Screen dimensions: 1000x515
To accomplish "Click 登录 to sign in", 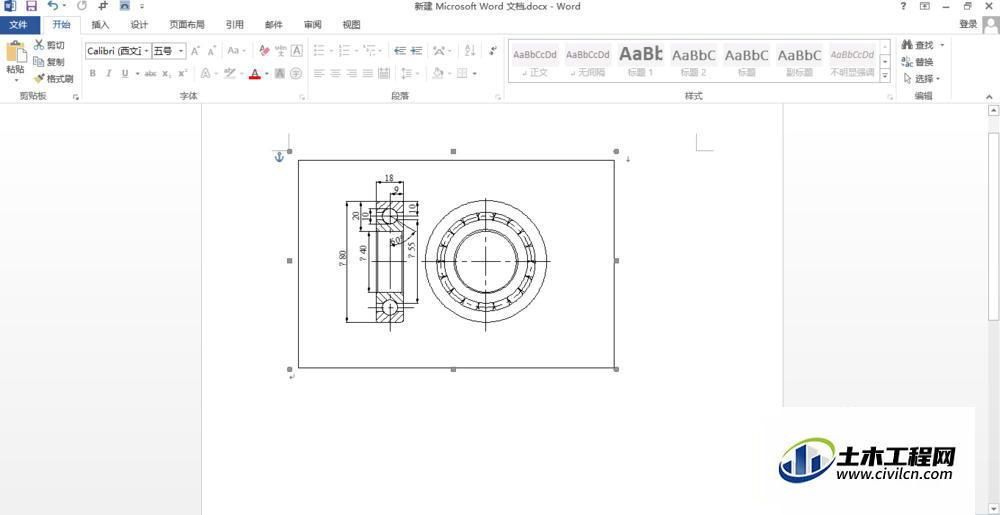I will [968, 24].
